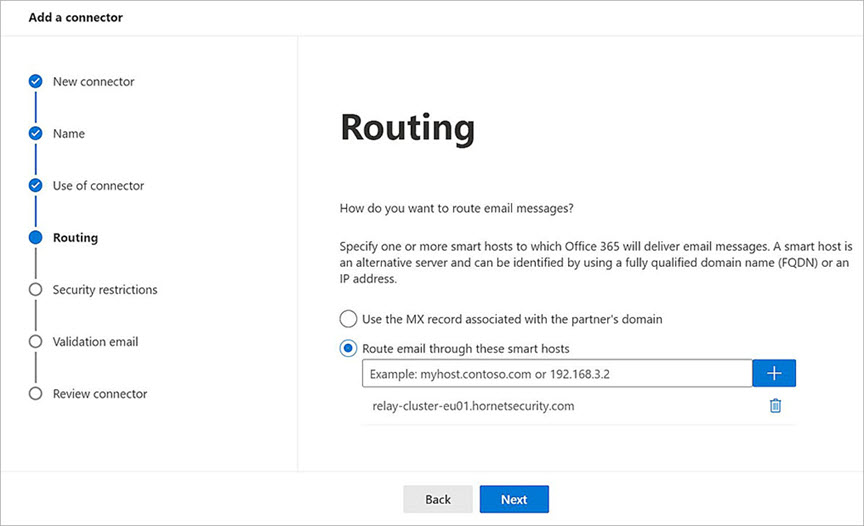
Task: Open the Security restrictions step label
Action: 105,290
